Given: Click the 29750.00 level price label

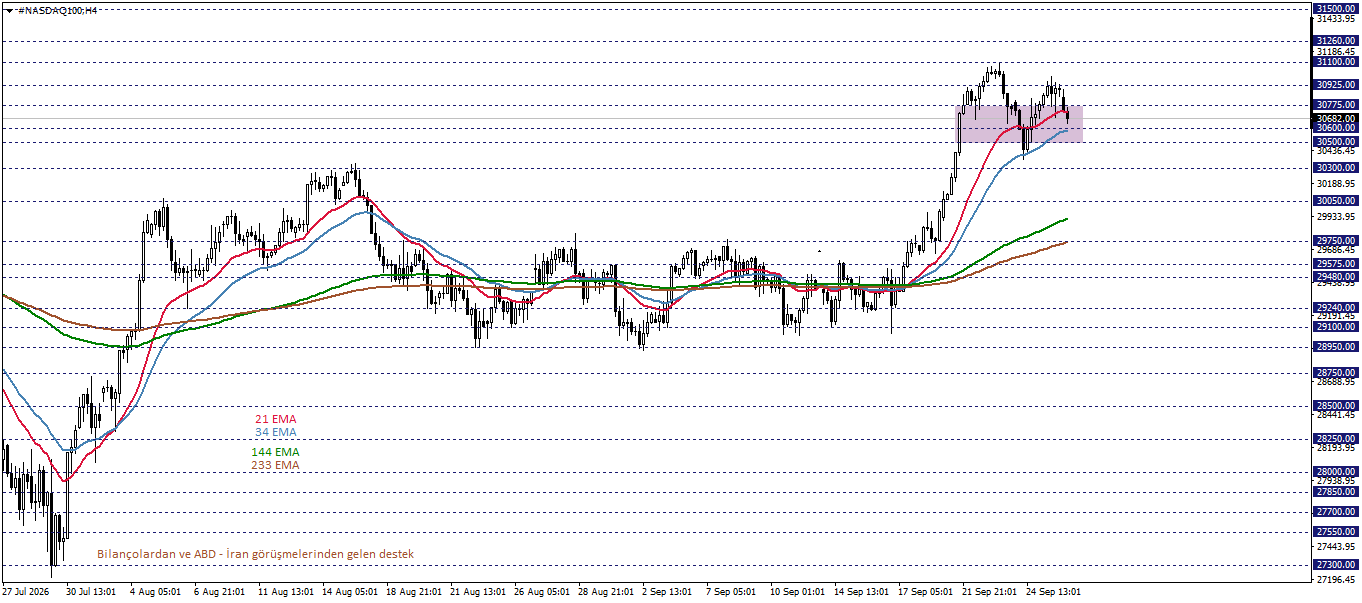Looking at the screenshot, I should [1335, 241].
